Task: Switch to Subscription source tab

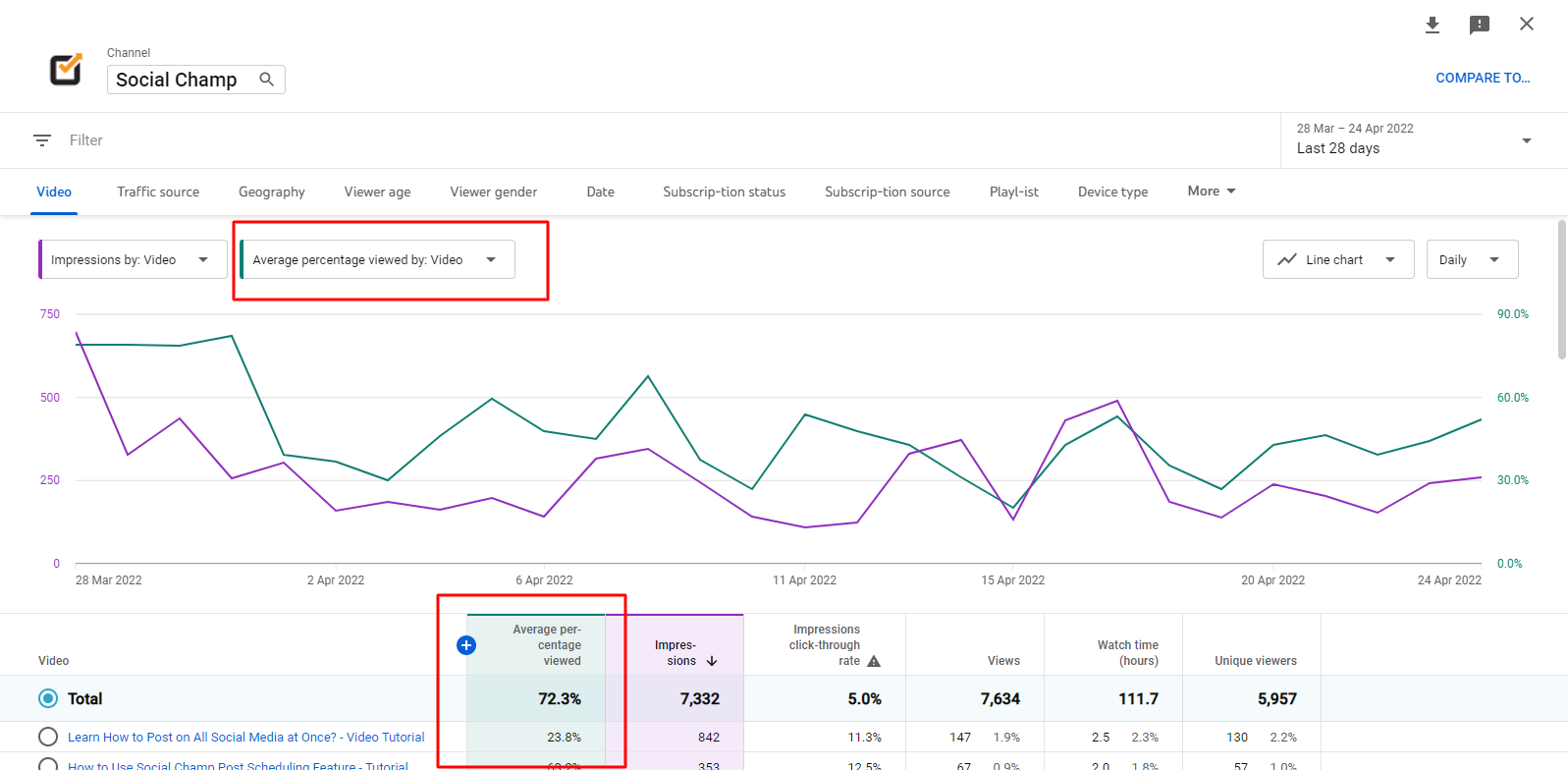Action: coord(888,192)
